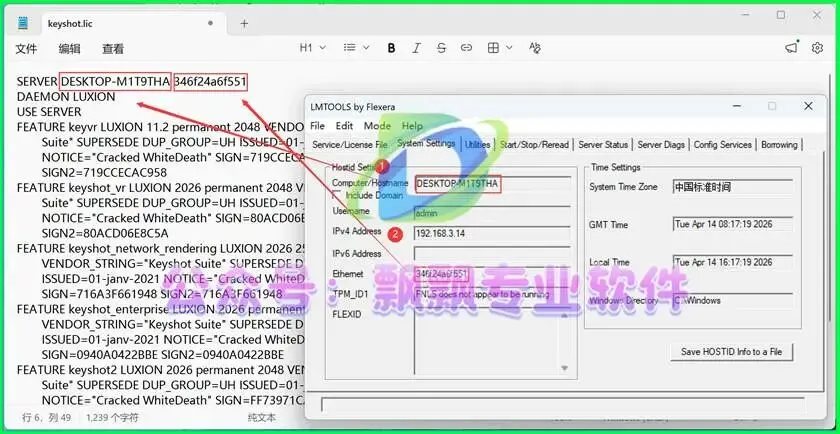Open the 文件 menu

point(26,49)
